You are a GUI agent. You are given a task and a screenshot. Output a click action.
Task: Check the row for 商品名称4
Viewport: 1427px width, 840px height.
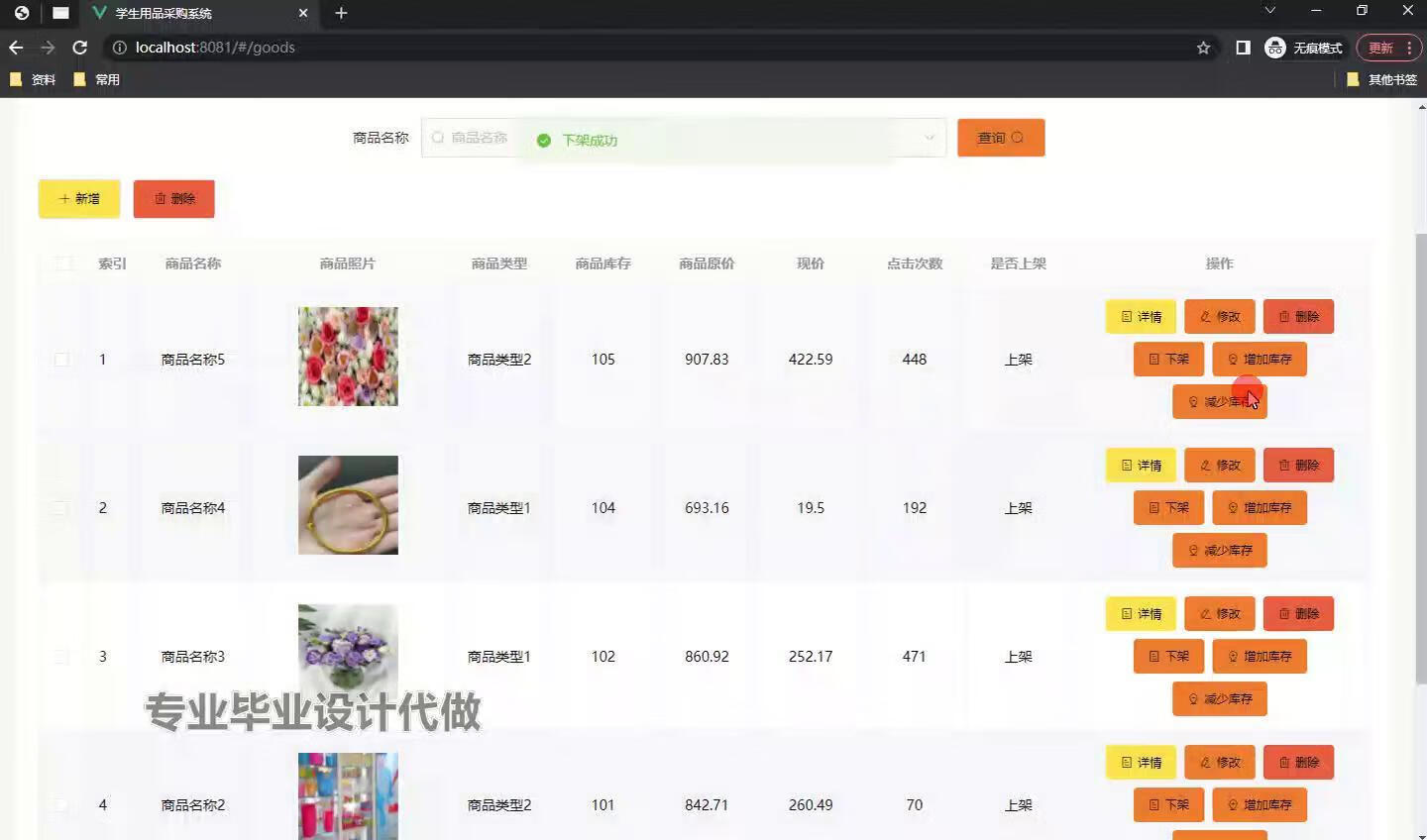[61, 507]
